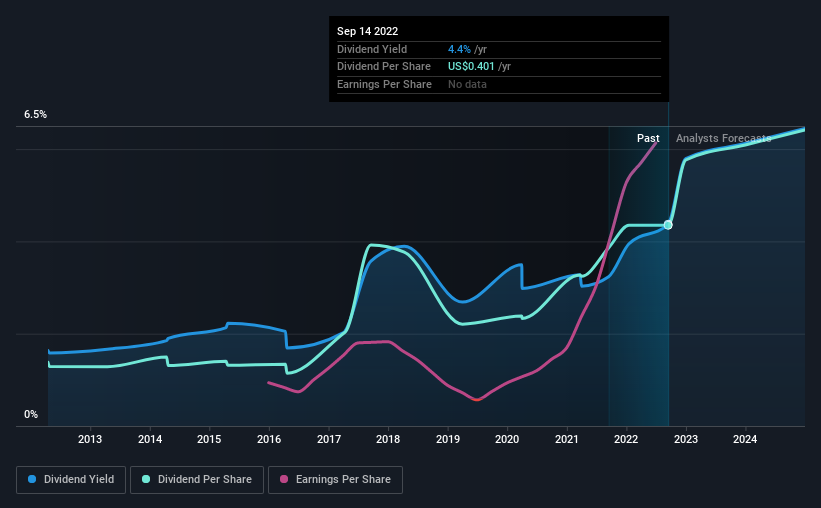Click the Past section label

[x=648, y=139]
